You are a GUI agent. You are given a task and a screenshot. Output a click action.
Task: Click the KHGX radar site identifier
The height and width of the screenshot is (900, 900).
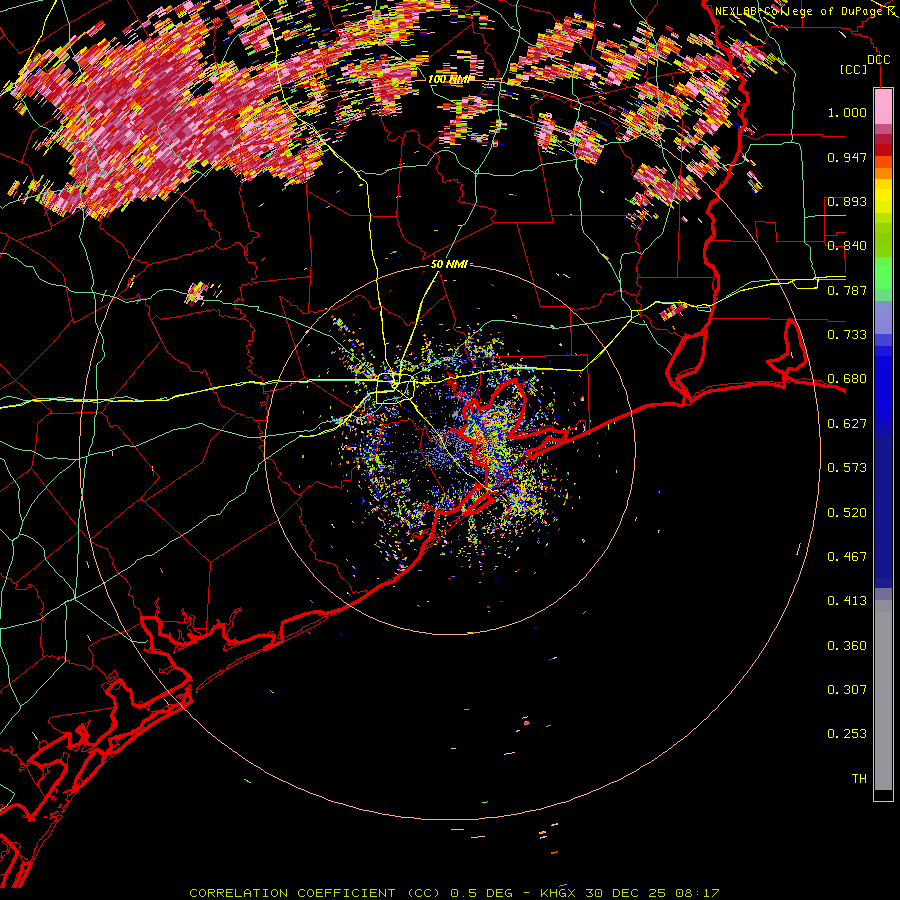pos(559,893)
